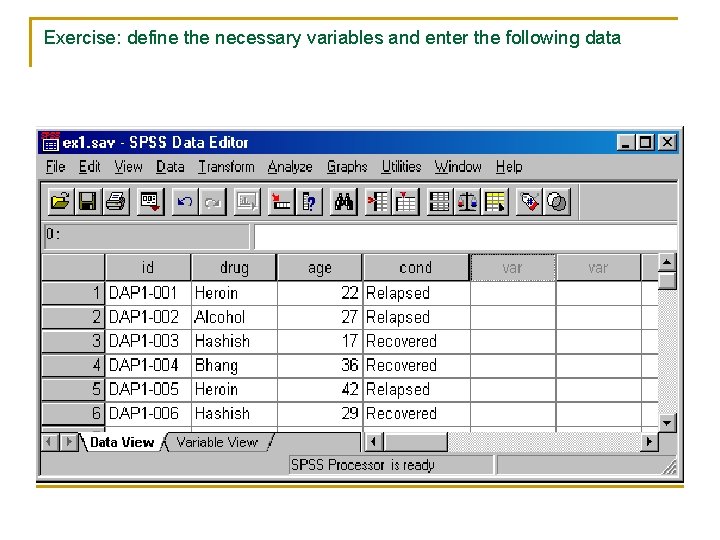The image size is (720, 540).
Task: Click the Goto Chart icon
Action: click(247, 201)
